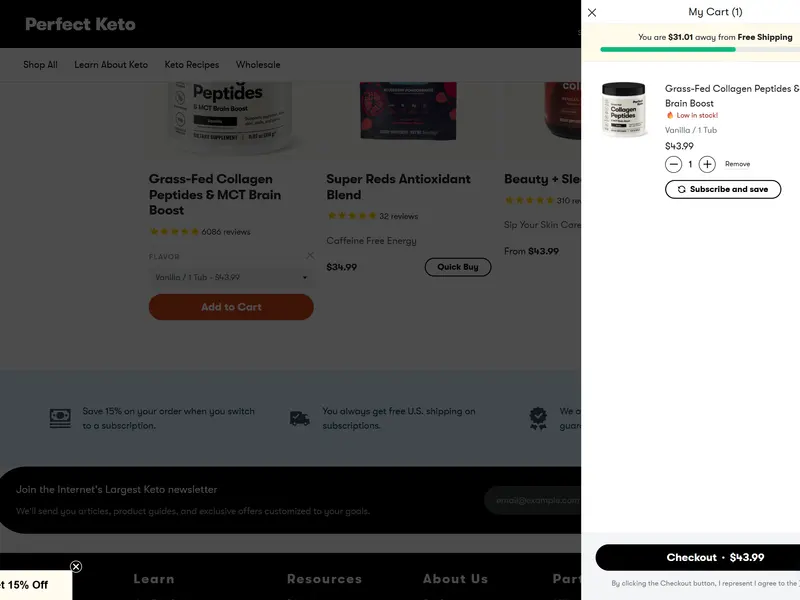800x600 pixels.
Task: Click the Perfect Keto logo
Action: 80,24
